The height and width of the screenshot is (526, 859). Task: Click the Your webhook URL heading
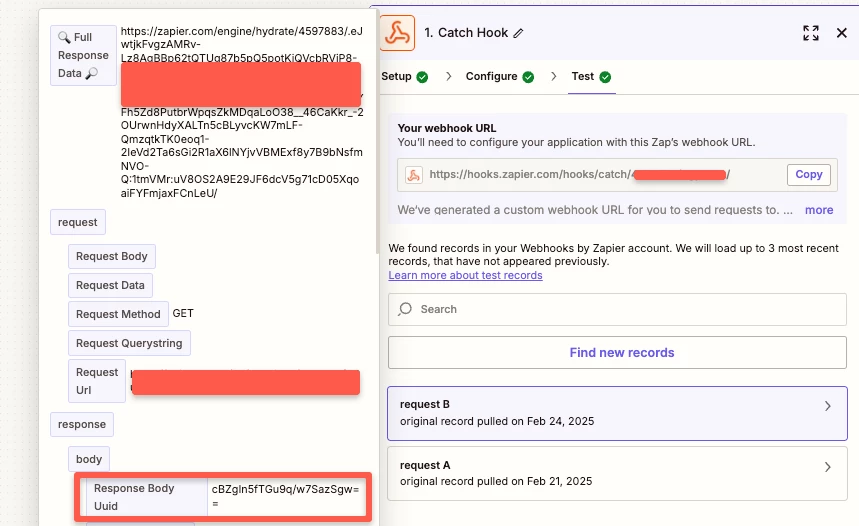click(447, 128)
